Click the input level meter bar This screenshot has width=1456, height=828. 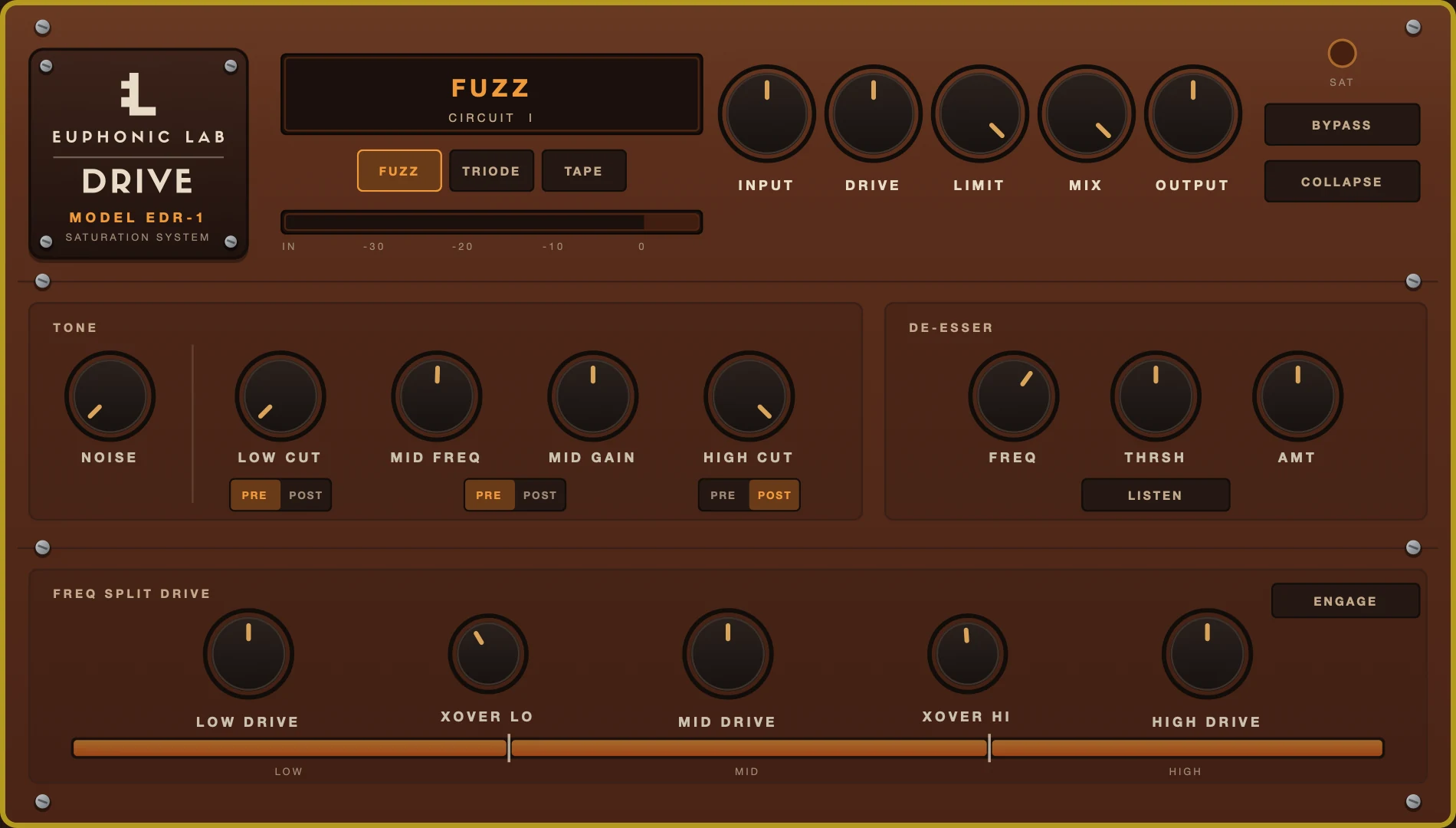491,222
